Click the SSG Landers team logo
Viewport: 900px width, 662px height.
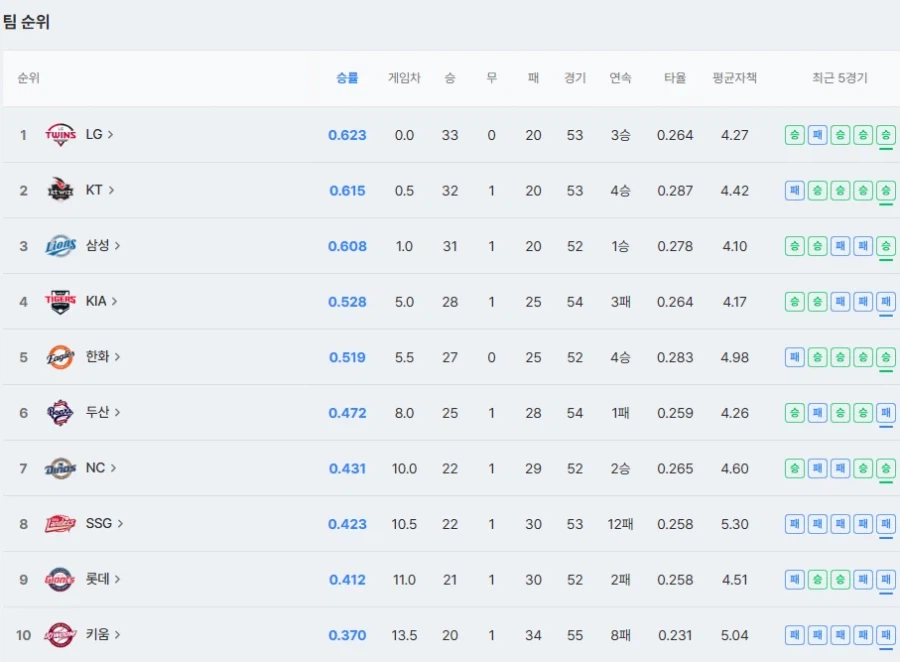click(60, 524)
